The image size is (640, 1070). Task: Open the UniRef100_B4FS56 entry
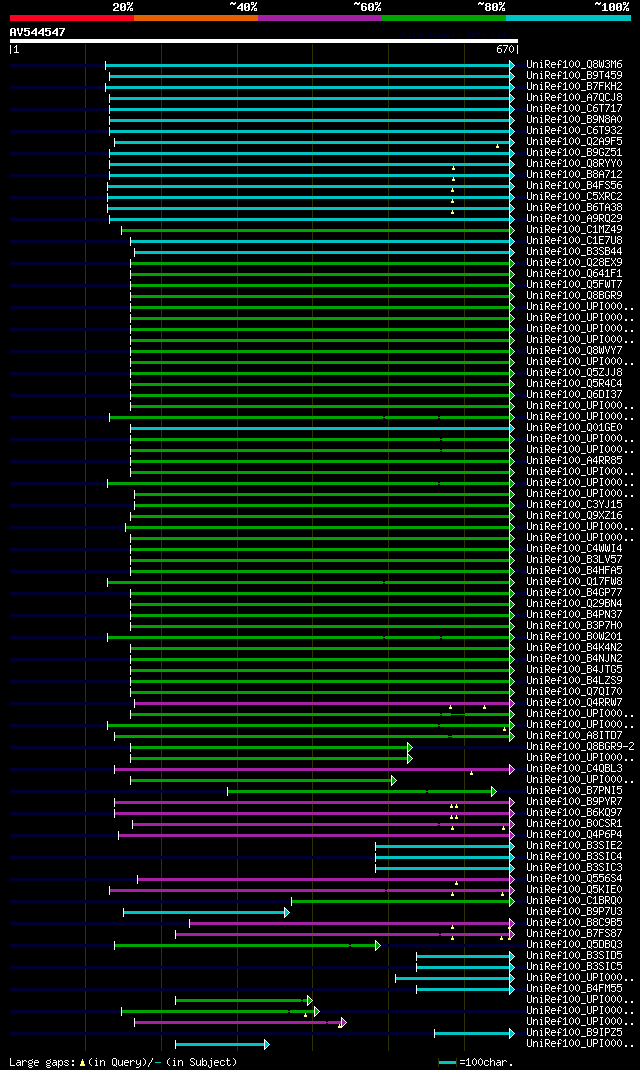point(574,186)
